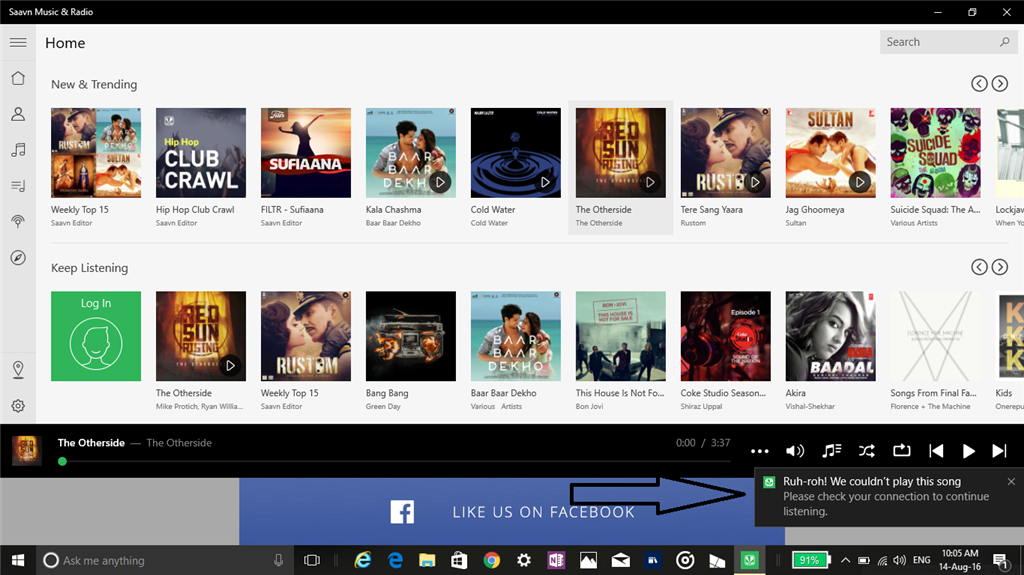This screenshot has height=575, width=1024.
Task: Click the Kala Chashma title link
Action: tap(393, 210)
